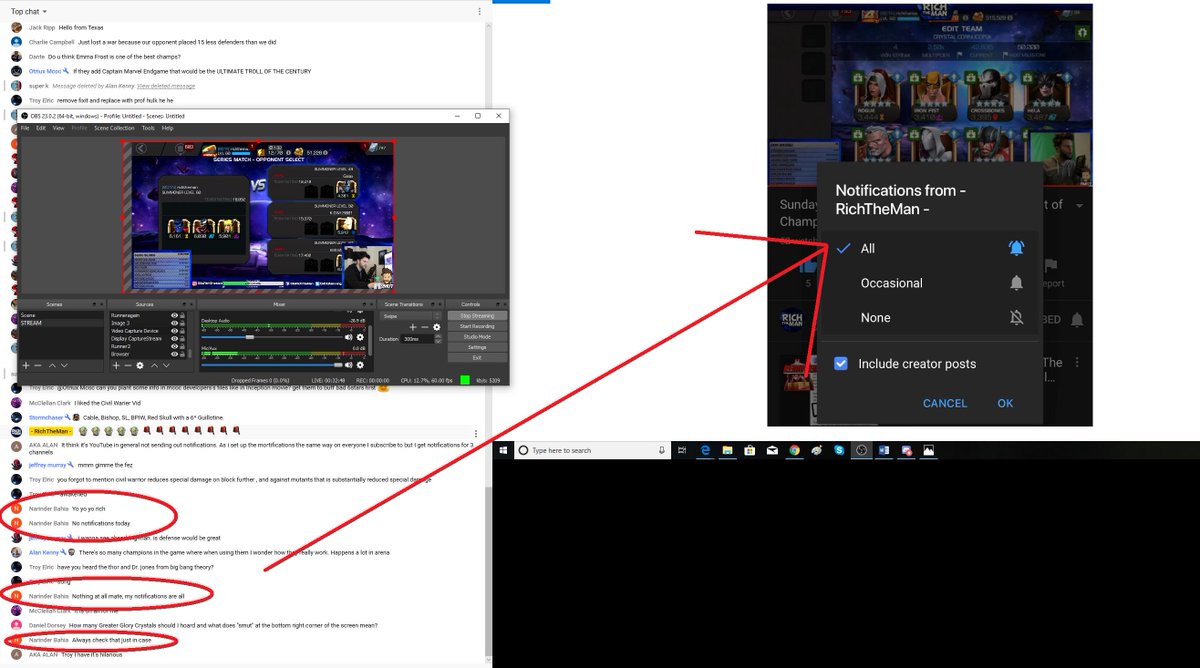Open File menu in OBS
The width and height of the screenshot is (1200, 668).
26,128
